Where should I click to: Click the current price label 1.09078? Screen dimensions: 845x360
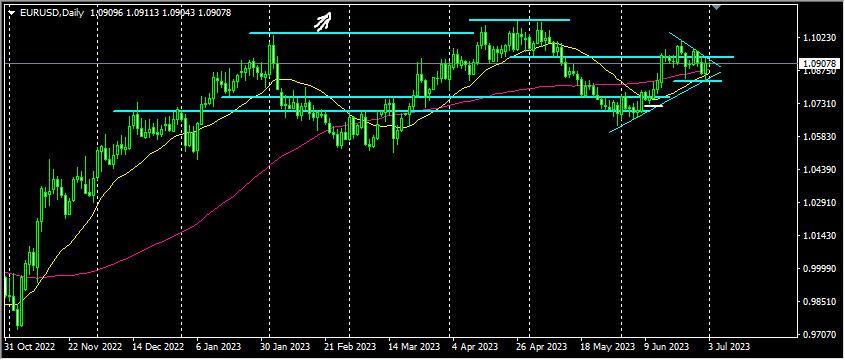819,63
